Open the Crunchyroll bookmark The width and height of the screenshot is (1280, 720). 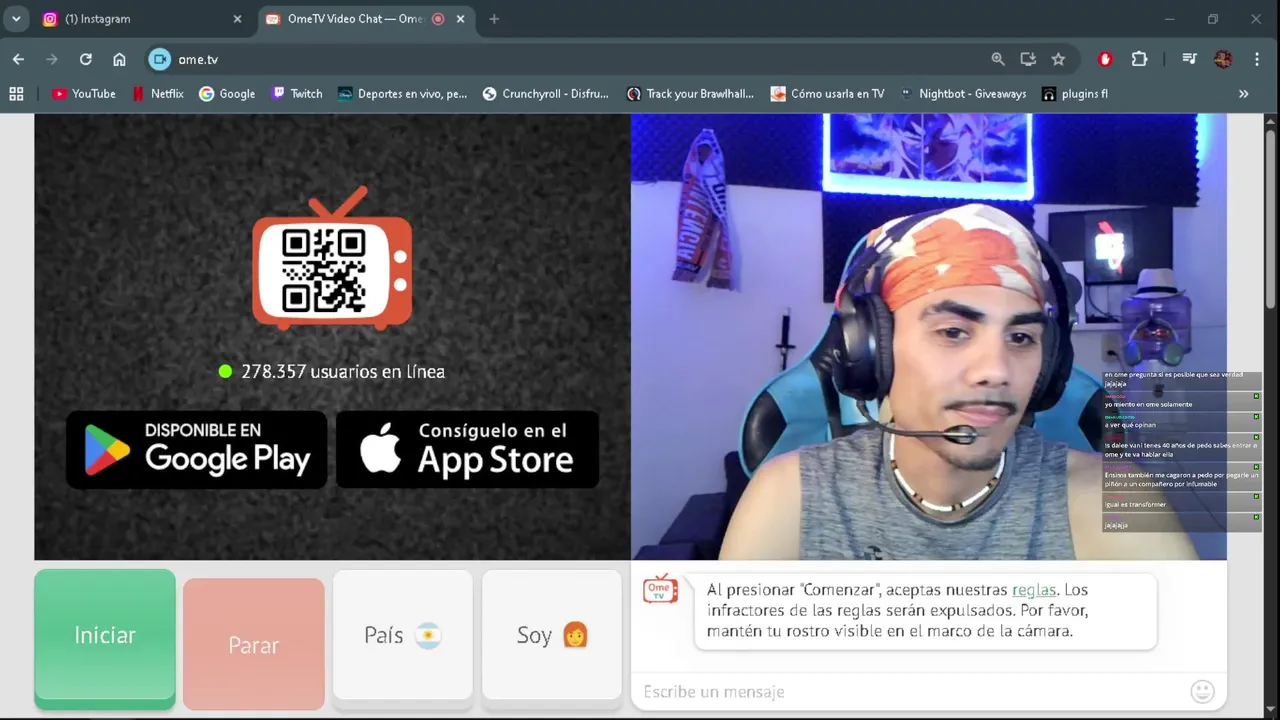coord(546,93)
